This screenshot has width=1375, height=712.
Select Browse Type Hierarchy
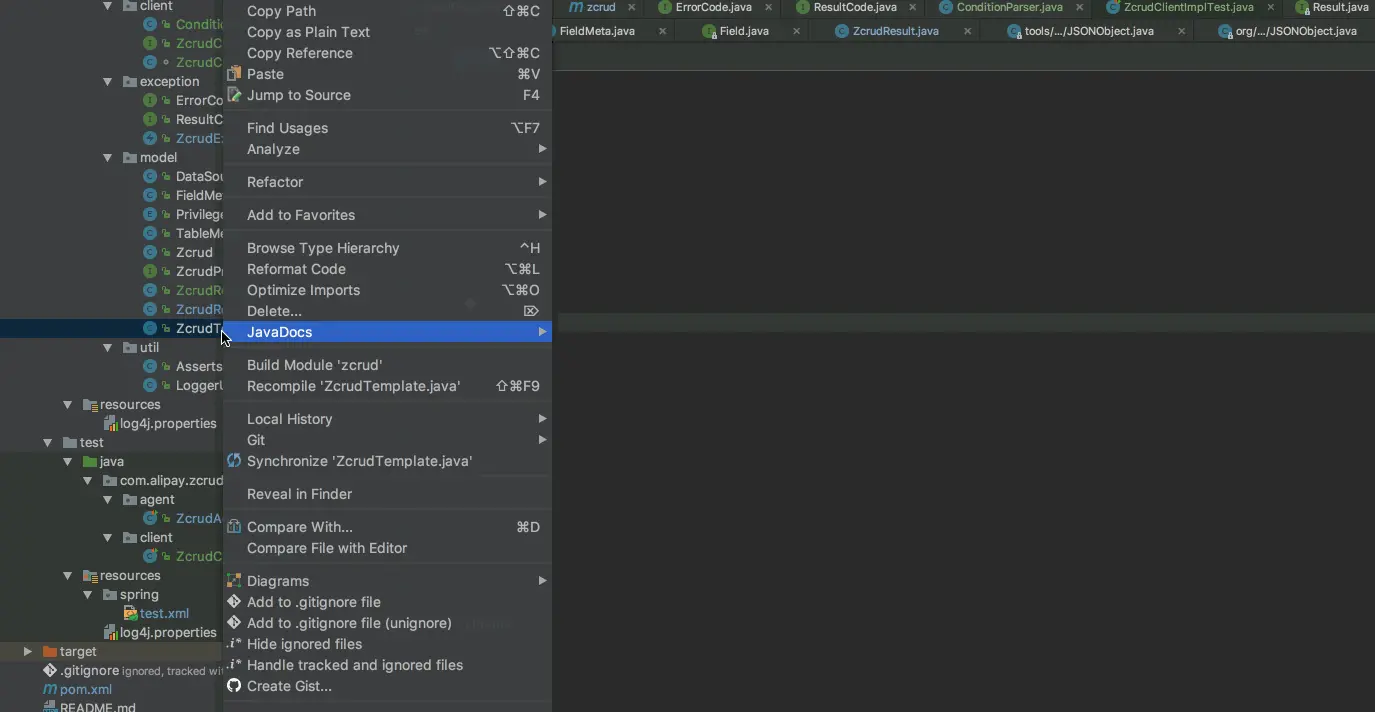[387, 248]
